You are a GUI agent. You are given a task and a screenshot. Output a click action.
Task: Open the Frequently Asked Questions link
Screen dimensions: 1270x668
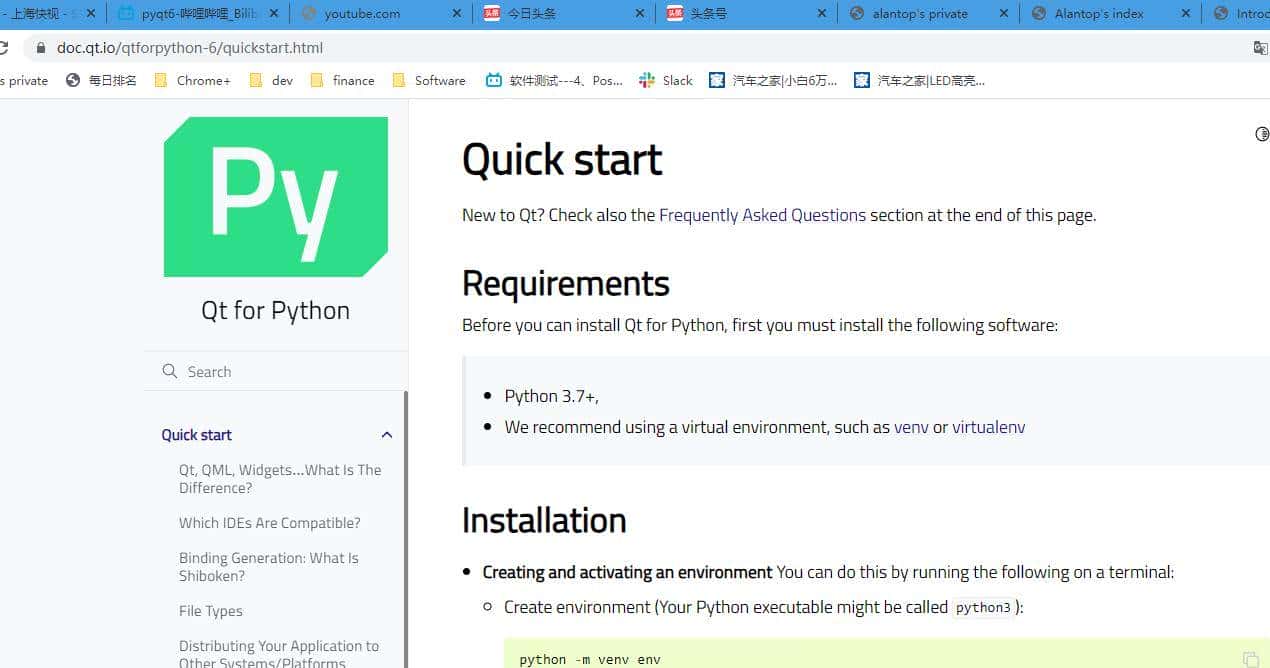(x=762, y=214)
